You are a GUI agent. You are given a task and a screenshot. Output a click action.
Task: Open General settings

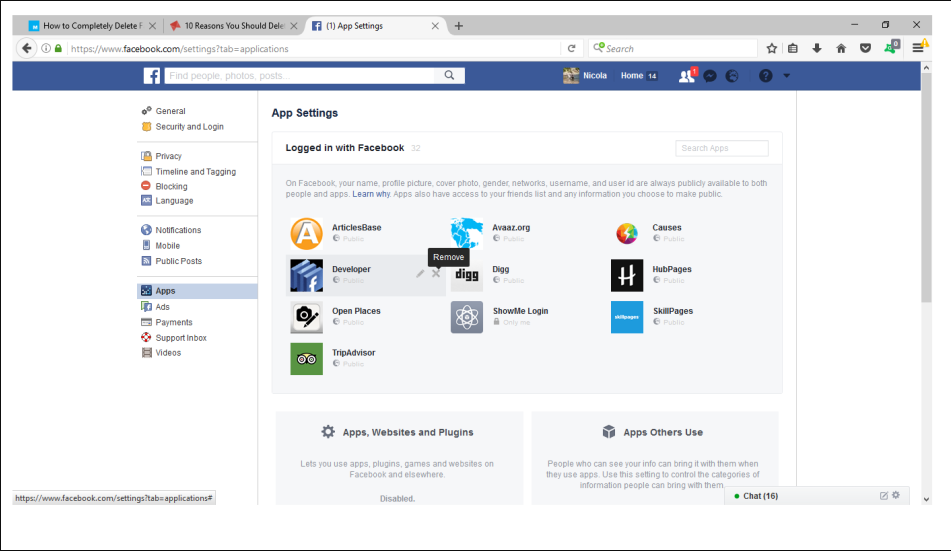170,111
